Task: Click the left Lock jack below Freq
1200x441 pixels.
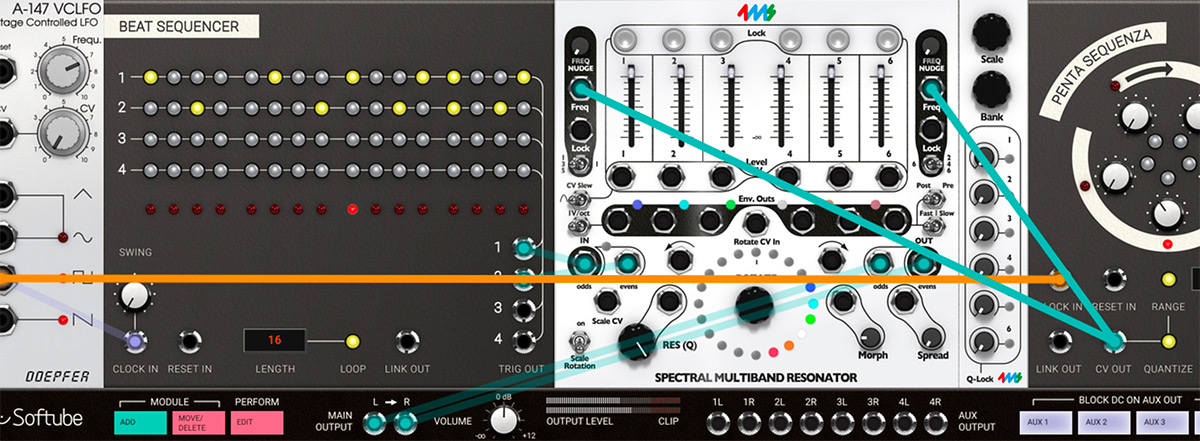Action: coord(580,130)
